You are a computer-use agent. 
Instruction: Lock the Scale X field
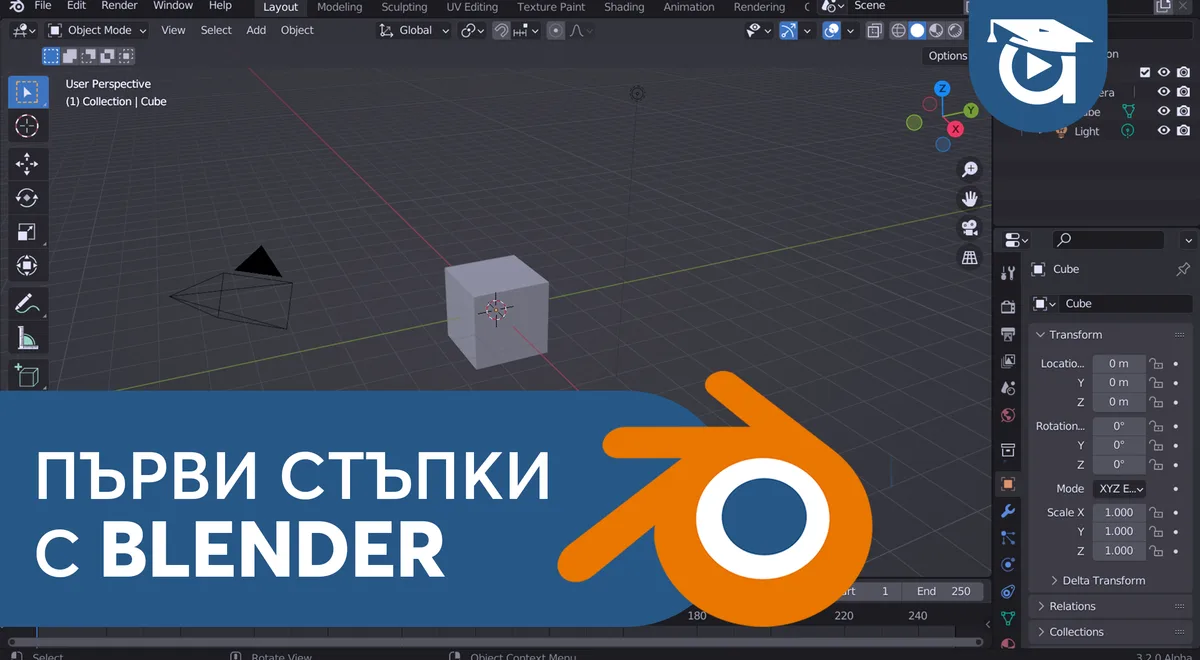tap(1155, 513)
